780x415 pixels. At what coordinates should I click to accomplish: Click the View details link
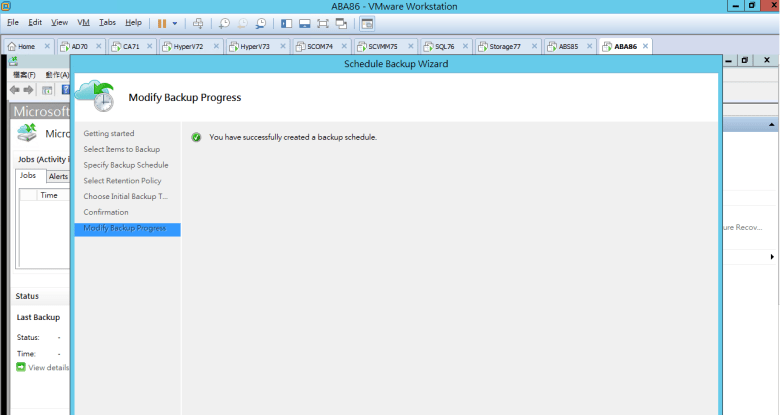[48, 368]
